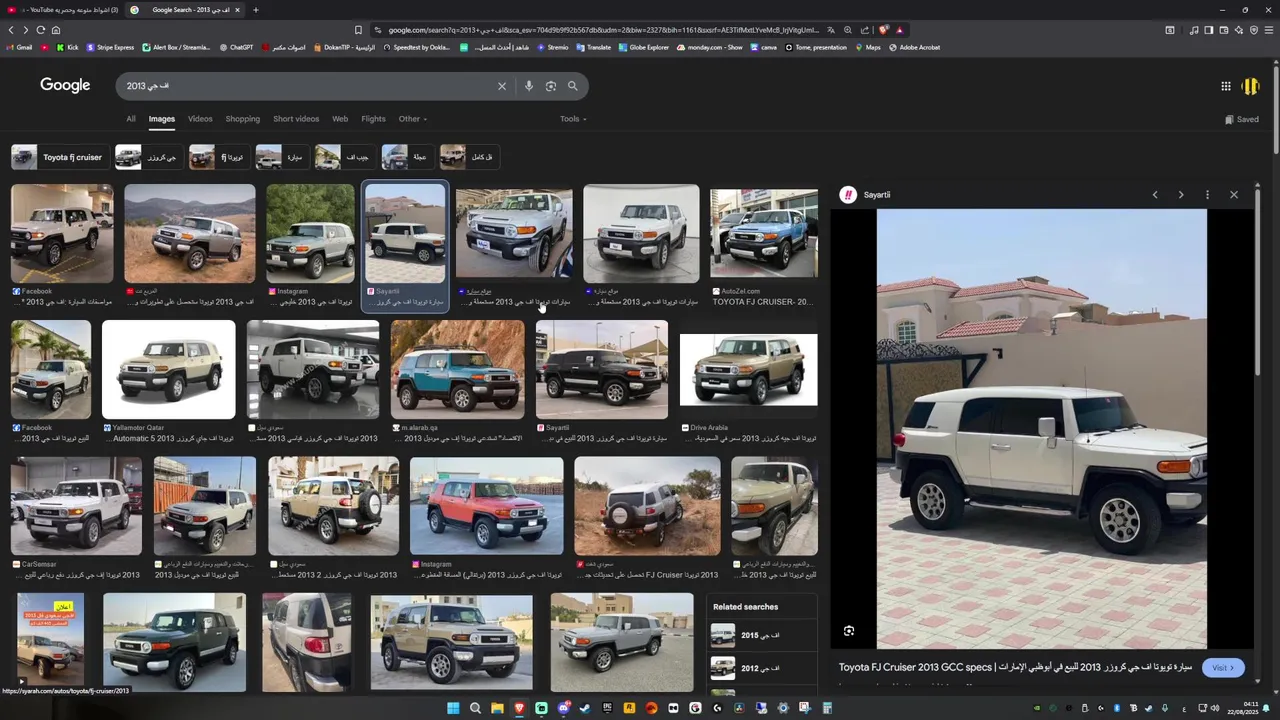1280x720 pixels.
Task: Open Saved items
Action: point(1242,119)
